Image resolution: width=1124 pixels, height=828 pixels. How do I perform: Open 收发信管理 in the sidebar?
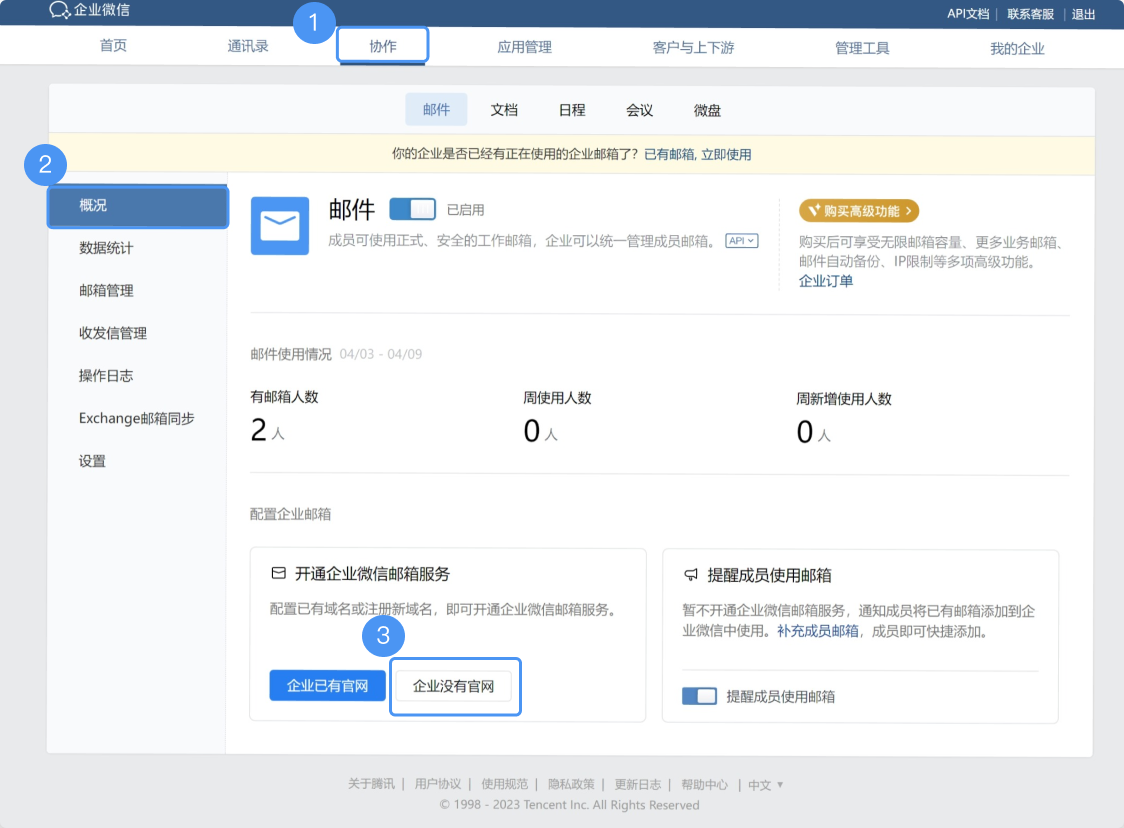click(113, 333)
